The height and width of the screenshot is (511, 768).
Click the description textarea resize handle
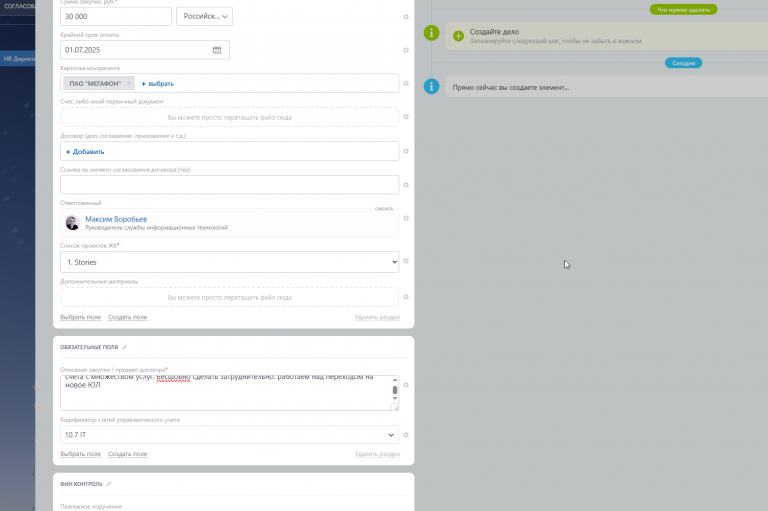[395, 407]
